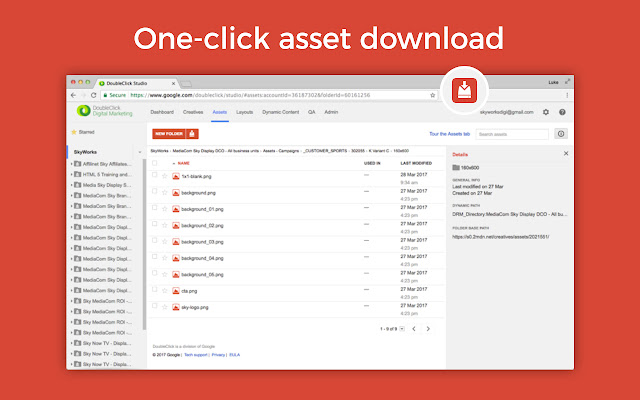Click the skyworksdigi@gmail.com account name

point(507,112)
